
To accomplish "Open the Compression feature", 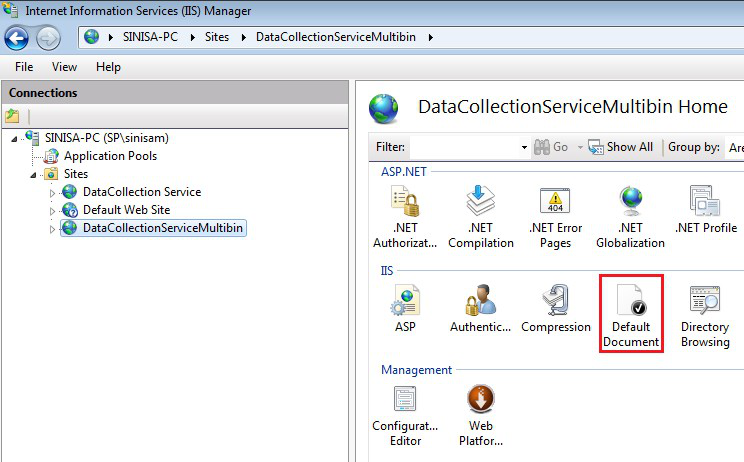I will pos(556,308).
